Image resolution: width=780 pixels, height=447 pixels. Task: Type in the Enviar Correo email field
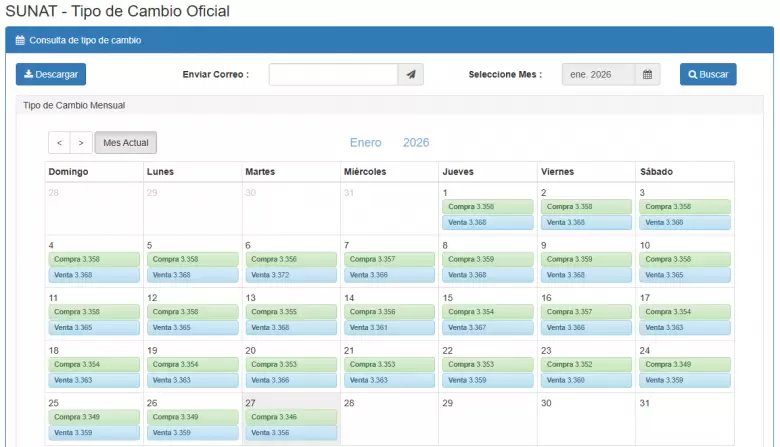tap(333, 75)
